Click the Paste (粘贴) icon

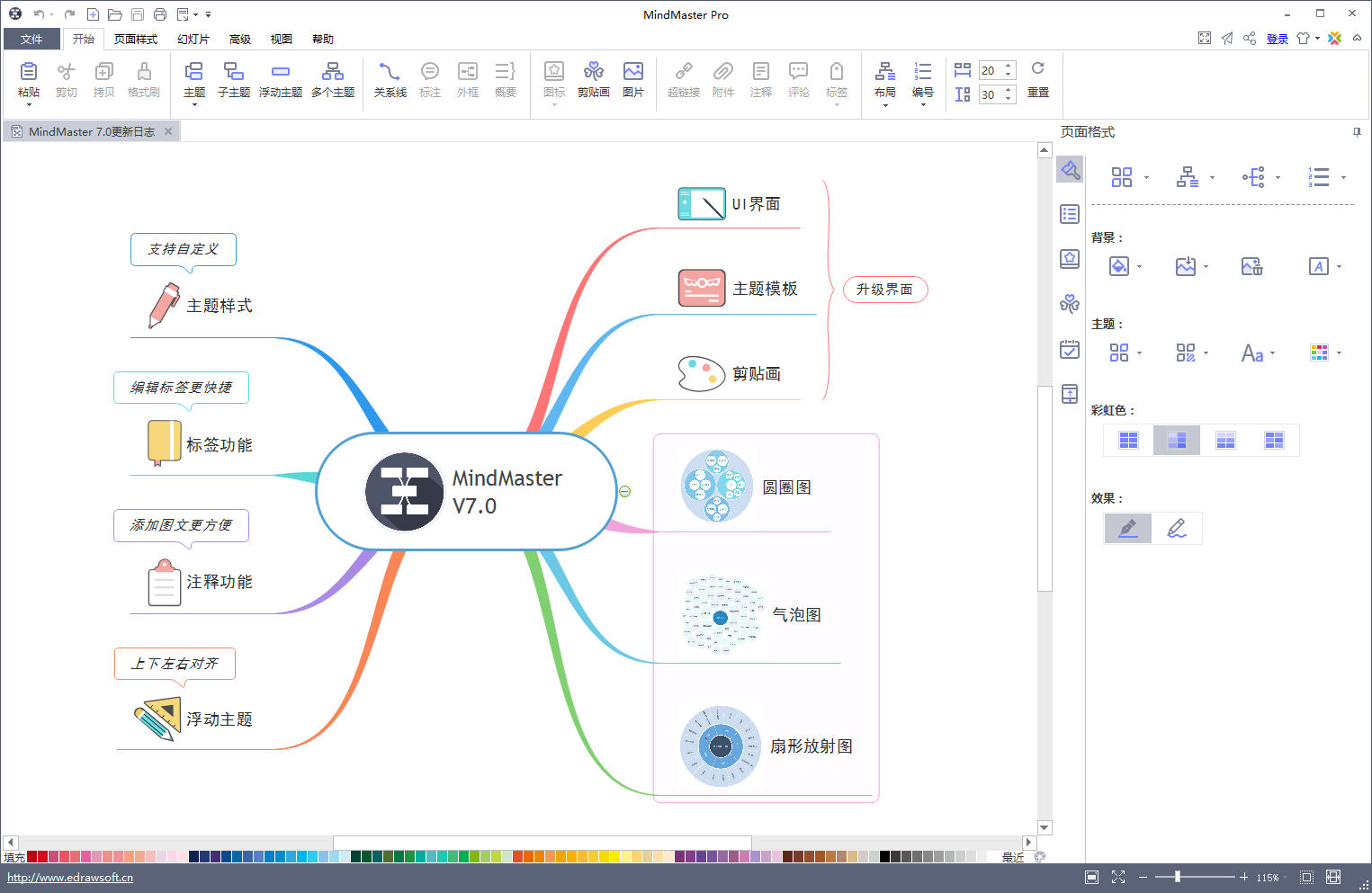click(x=29, y=72)
